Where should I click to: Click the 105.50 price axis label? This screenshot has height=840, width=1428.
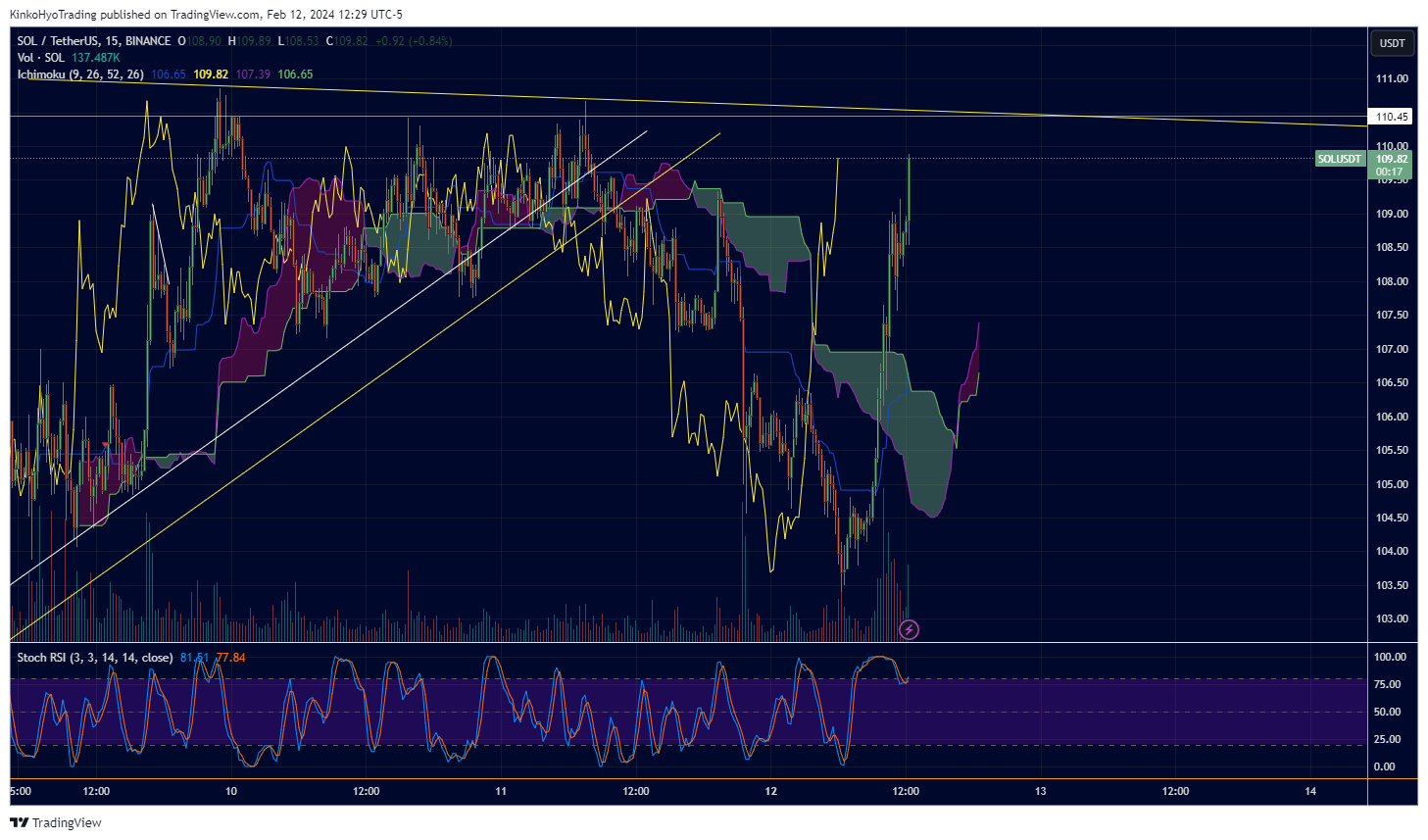click(1392, 450)
